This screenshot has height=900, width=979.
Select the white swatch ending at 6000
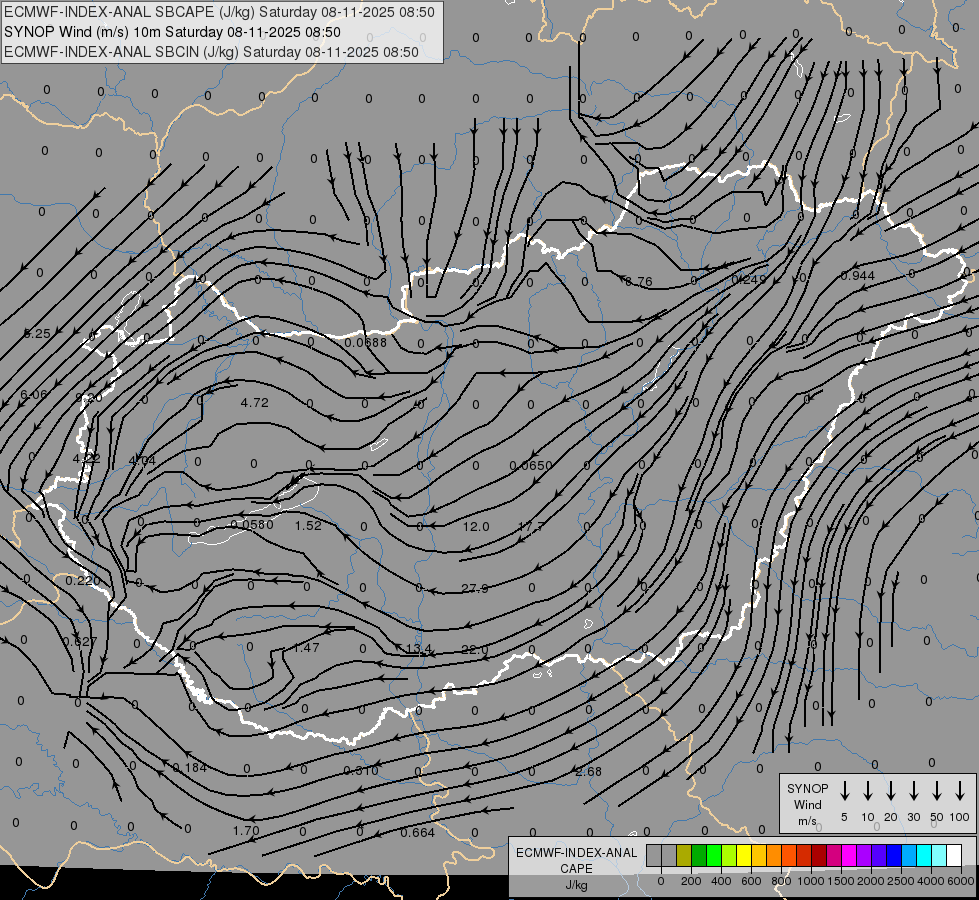click(x=954, y=856)
